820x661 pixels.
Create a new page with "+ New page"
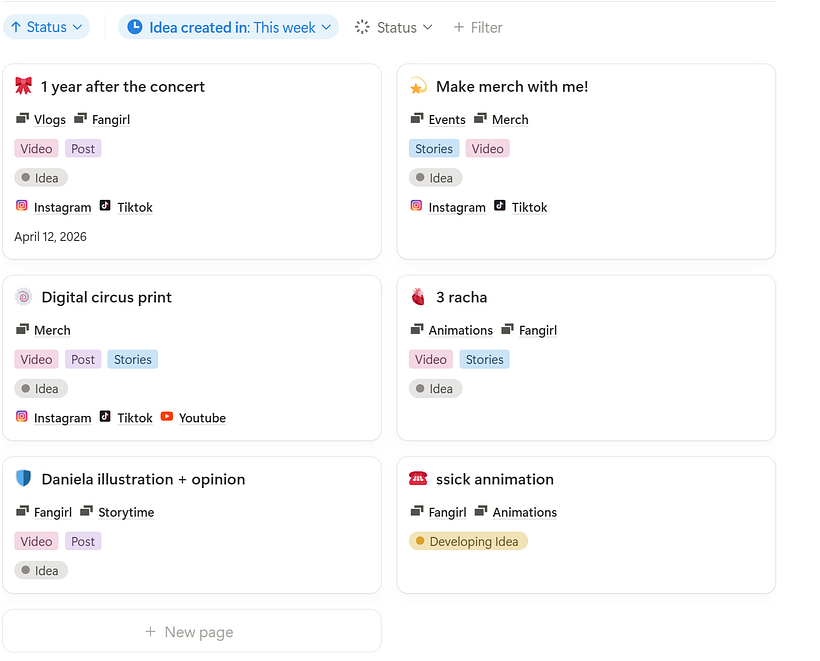(x=189, y=631)
